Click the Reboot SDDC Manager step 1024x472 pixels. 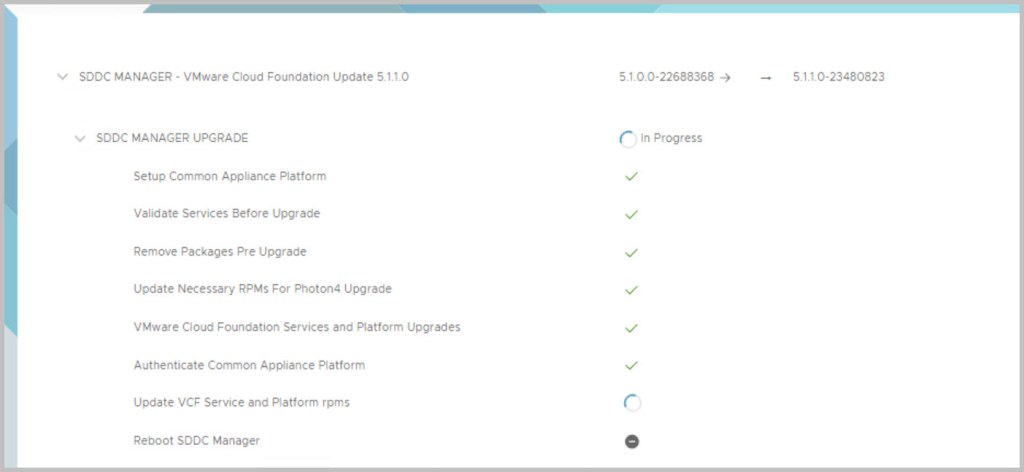point(196,441)
